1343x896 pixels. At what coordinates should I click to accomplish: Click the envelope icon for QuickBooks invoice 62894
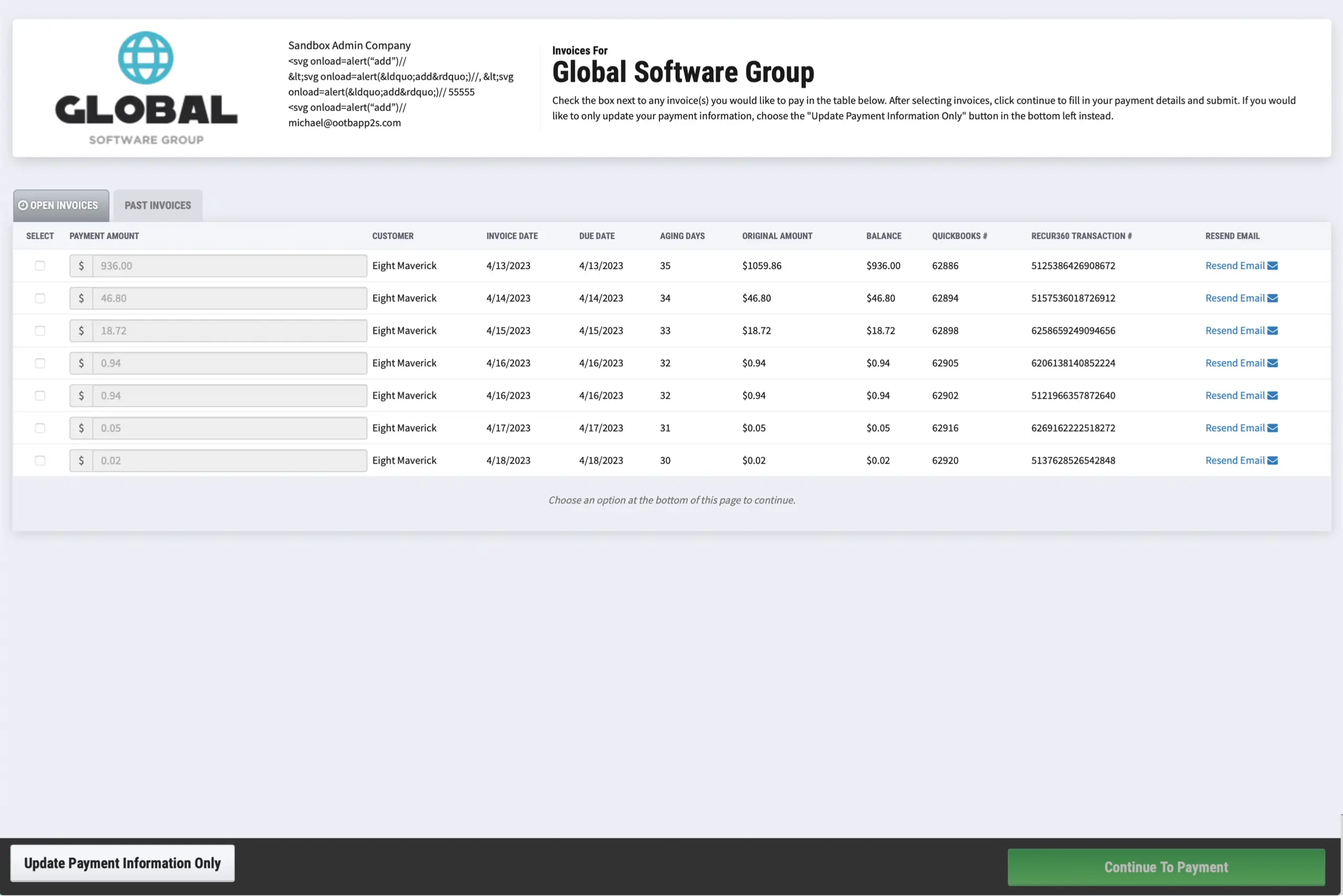[1273, 298]
